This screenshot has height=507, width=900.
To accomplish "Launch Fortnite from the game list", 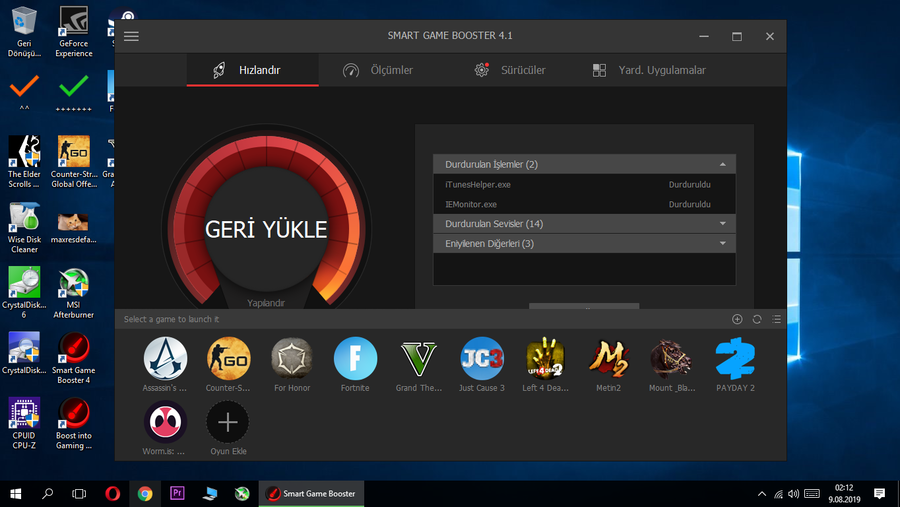I will tap(355, 364).
